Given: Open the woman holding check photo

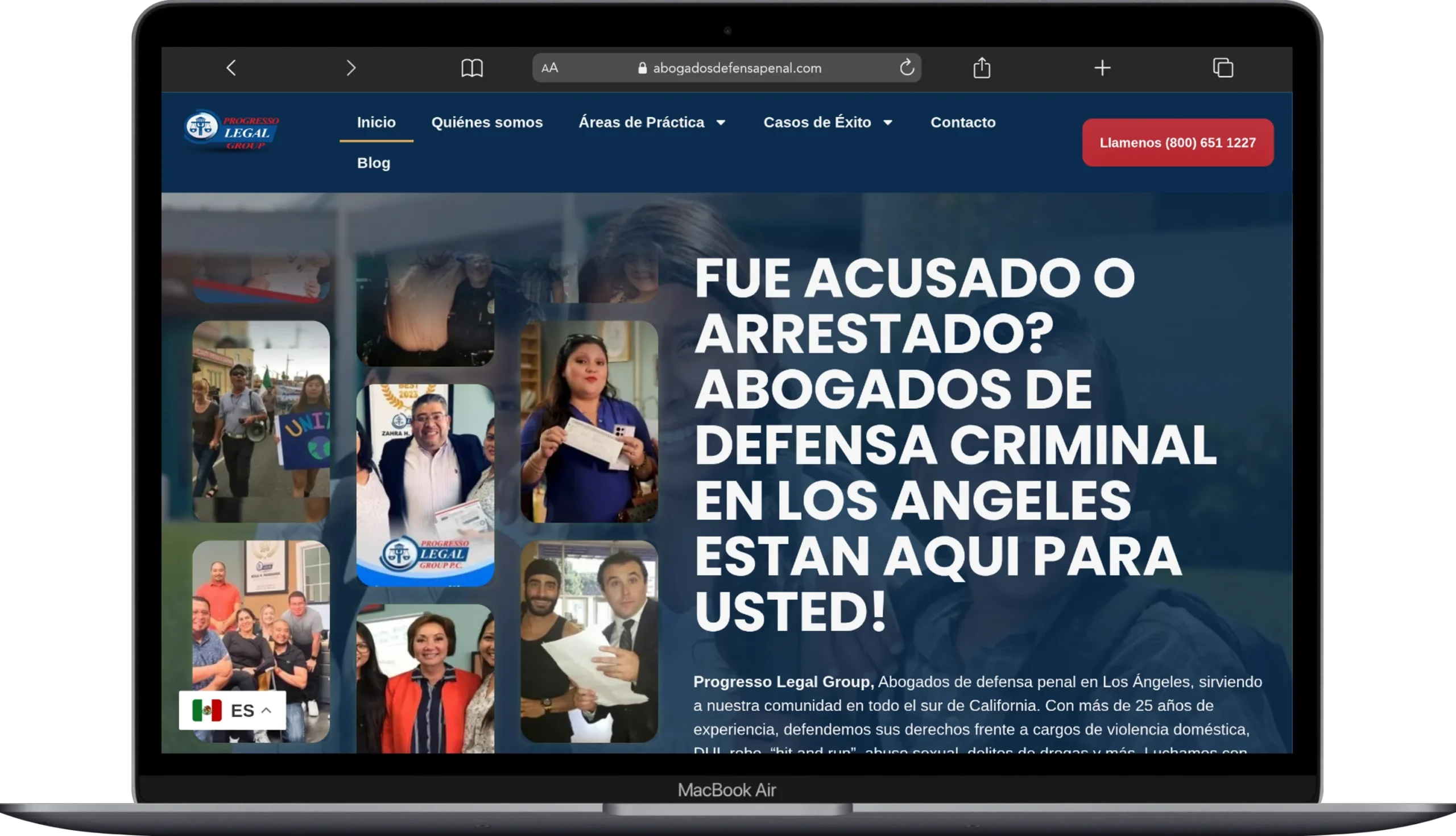Looking at the screenshot, I should coord(589,421).
